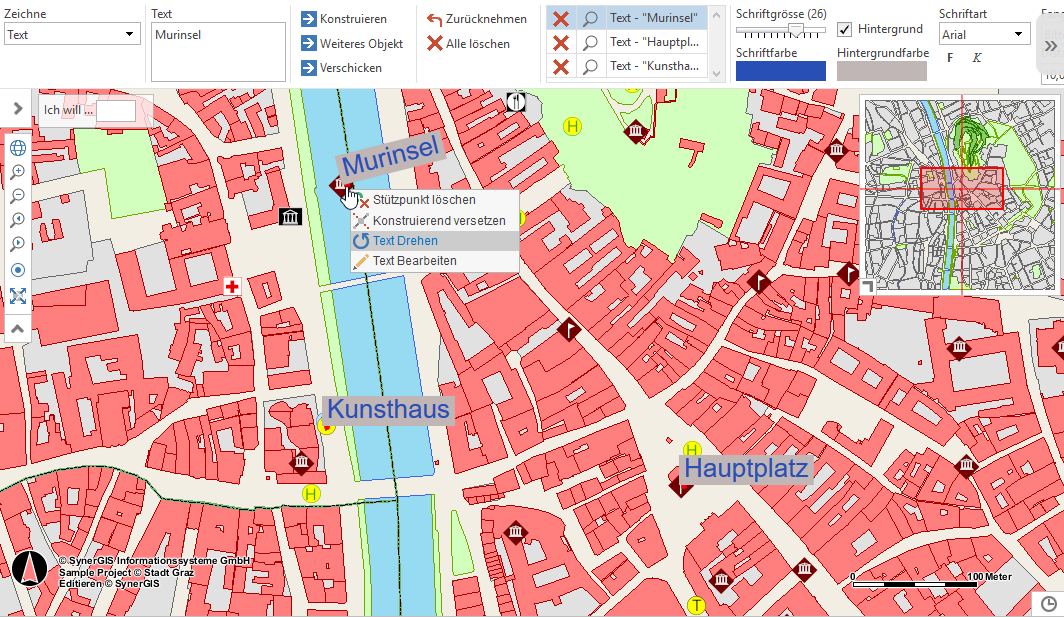Delete the Text "Murinsel" entry with red X
1064x617 pixels.
click(x=561, y=19)
